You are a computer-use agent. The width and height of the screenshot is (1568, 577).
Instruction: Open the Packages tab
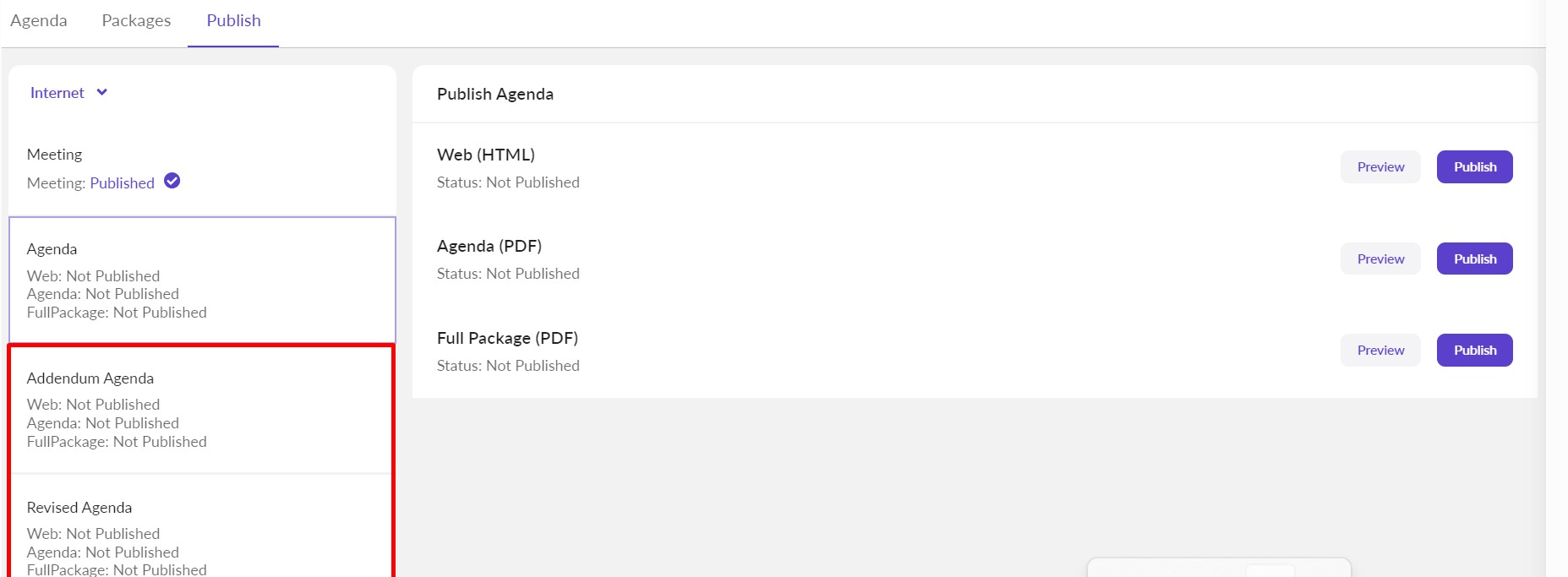[136, 21]
